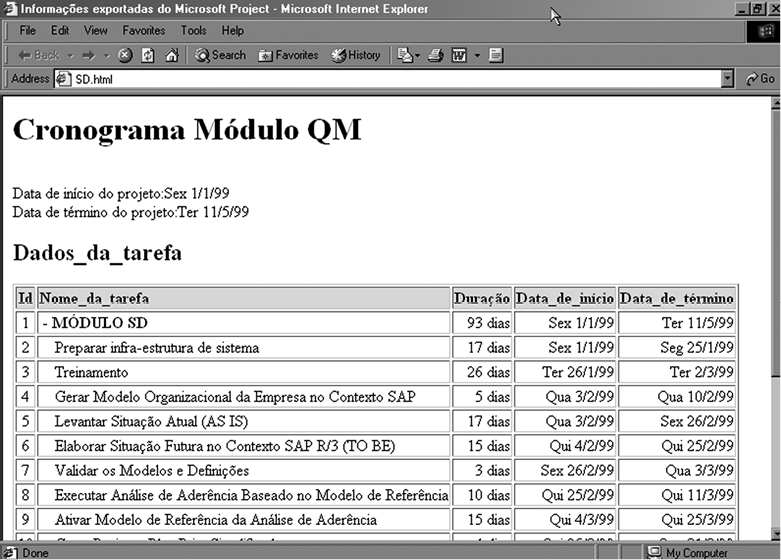Stop page loading with Stop icon

(x=125, y=55)
